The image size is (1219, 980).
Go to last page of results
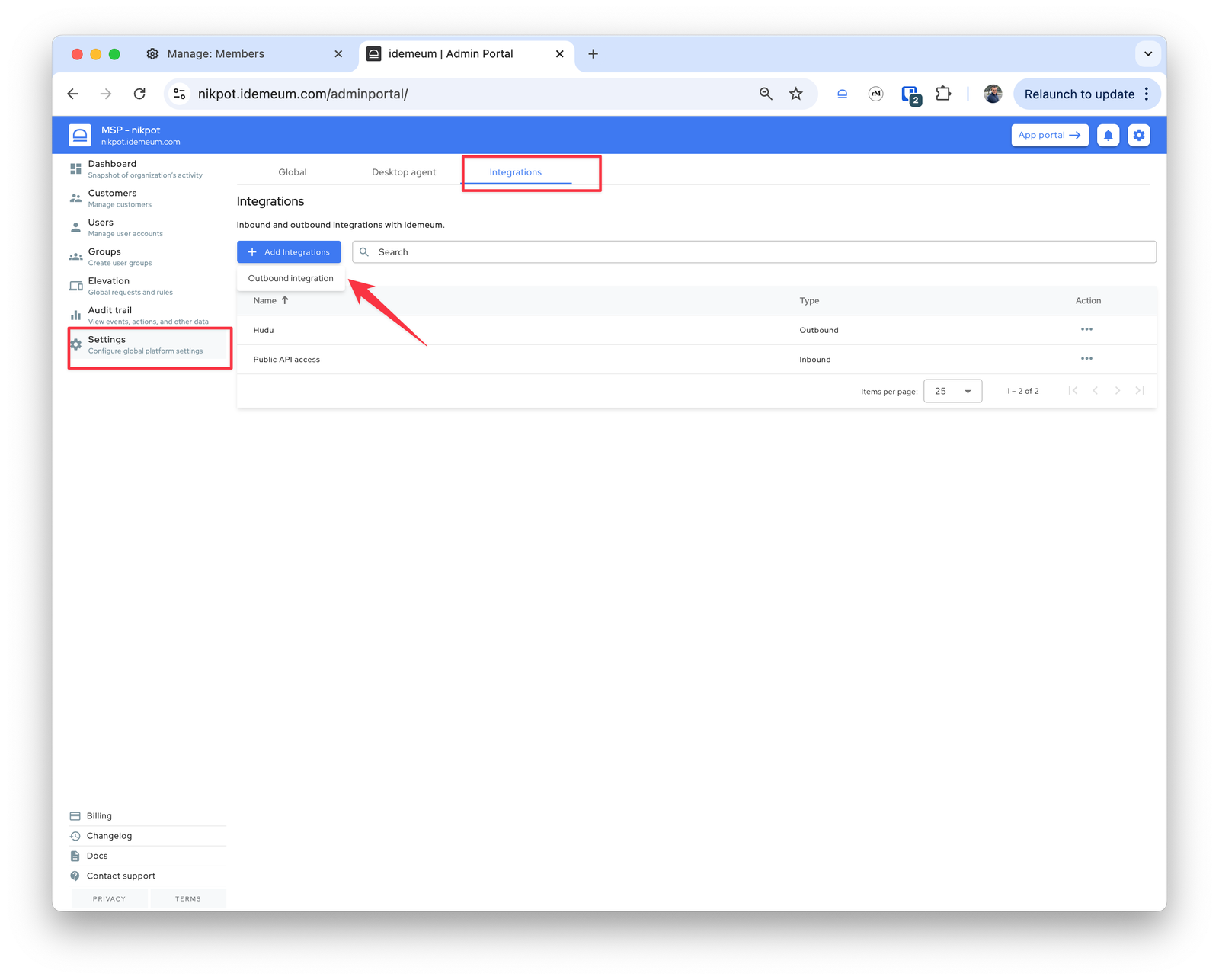click(1140, 391)
